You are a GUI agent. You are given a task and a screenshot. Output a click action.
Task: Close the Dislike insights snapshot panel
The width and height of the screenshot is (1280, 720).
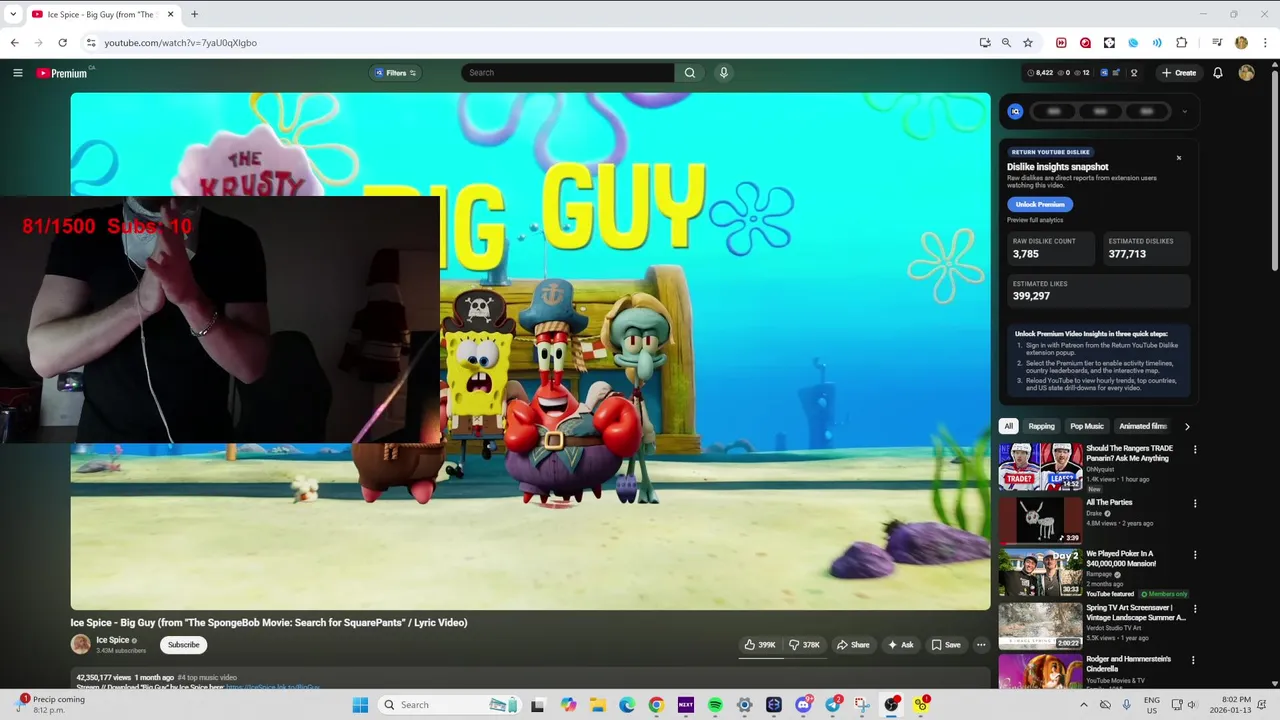(x=1179, y=158)
